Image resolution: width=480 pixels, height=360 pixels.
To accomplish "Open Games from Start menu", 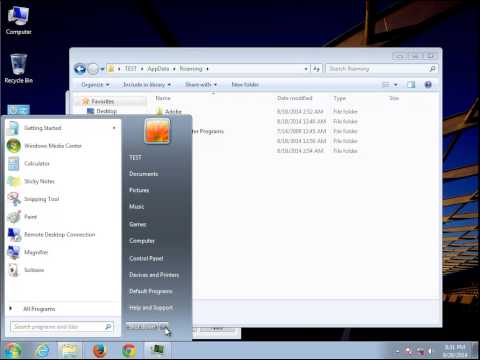I will pos(138,224).
